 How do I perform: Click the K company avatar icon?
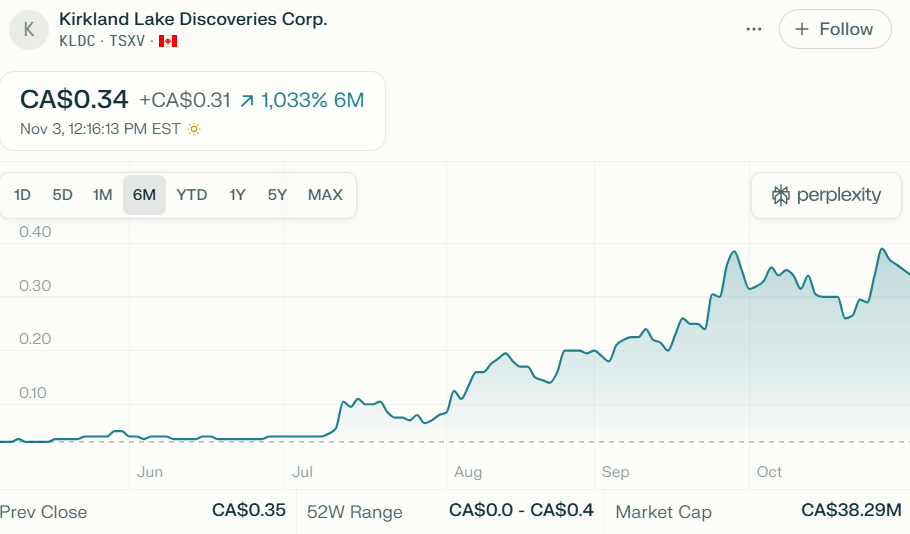(x=28, y=30)
